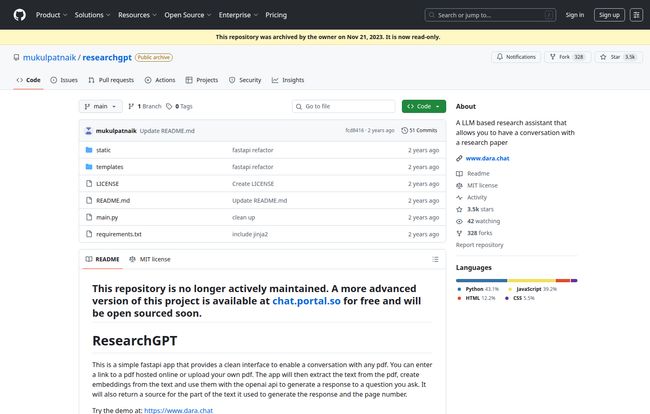Open the fastapi refactor commit for static
The width and height of the screenshot is (650, 414).
(x=252, y=150)
